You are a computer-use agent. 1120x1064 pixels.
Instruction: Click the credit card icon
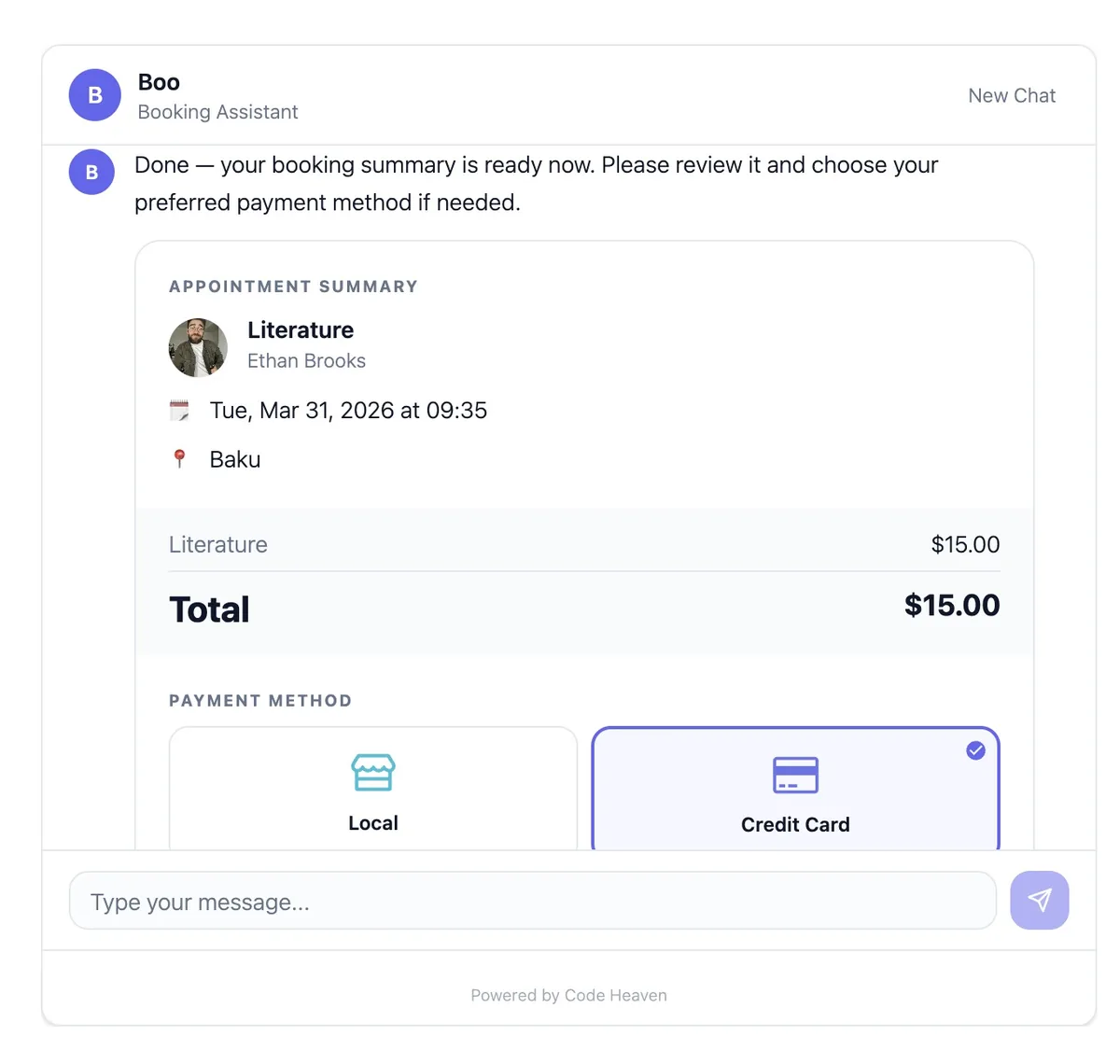(x=795, y=775)
